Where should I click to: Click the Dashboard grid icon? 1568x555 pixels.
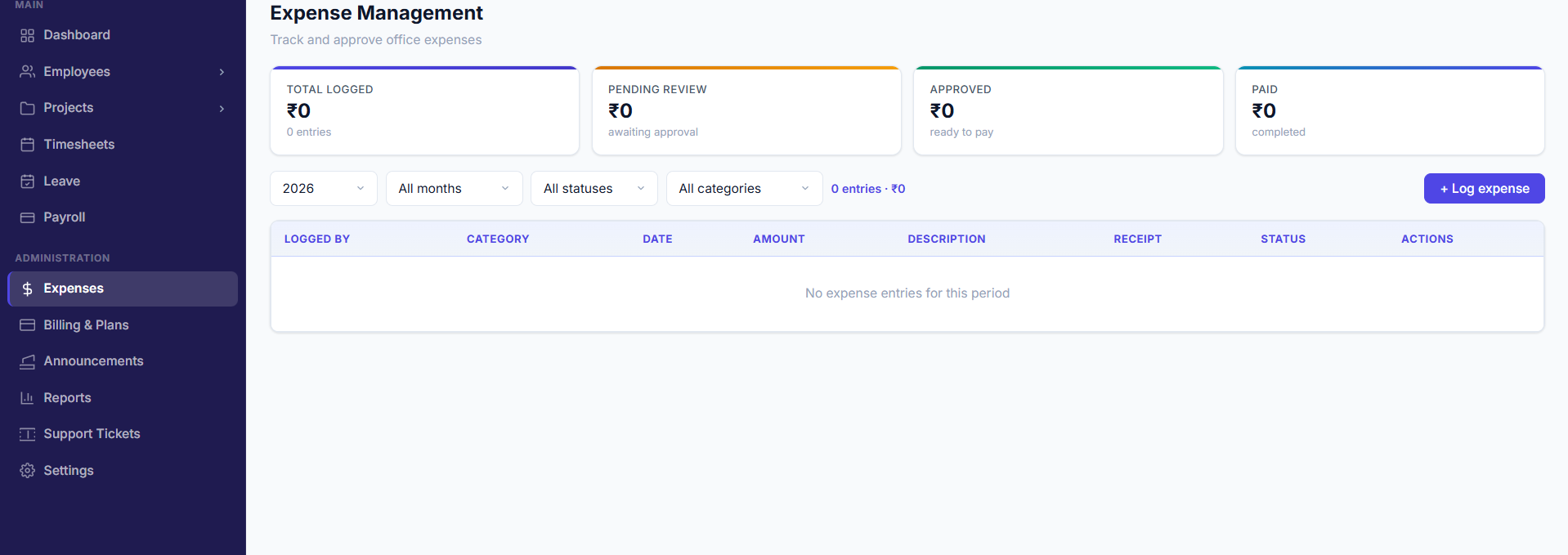point(27,35)
